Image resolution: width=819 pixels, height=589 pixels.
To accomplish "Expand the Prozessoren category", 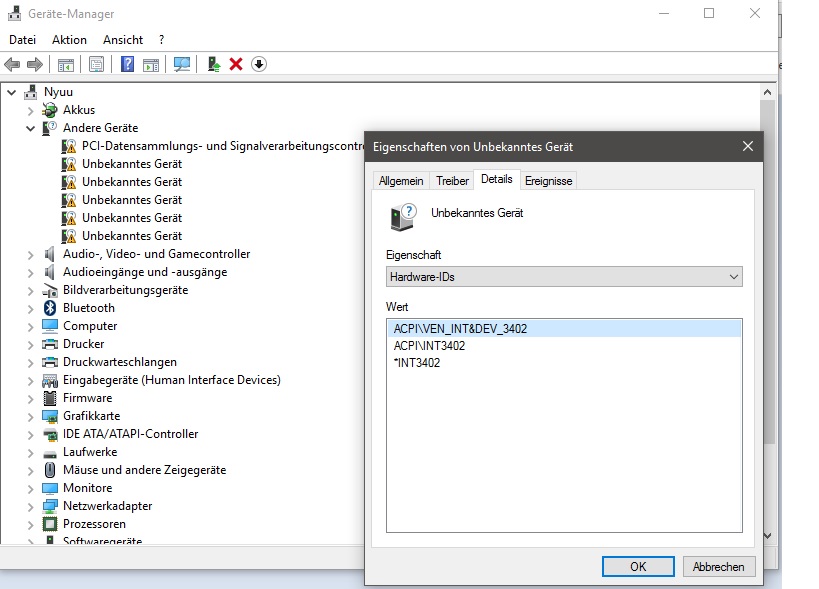I will (x=30, y=525).
